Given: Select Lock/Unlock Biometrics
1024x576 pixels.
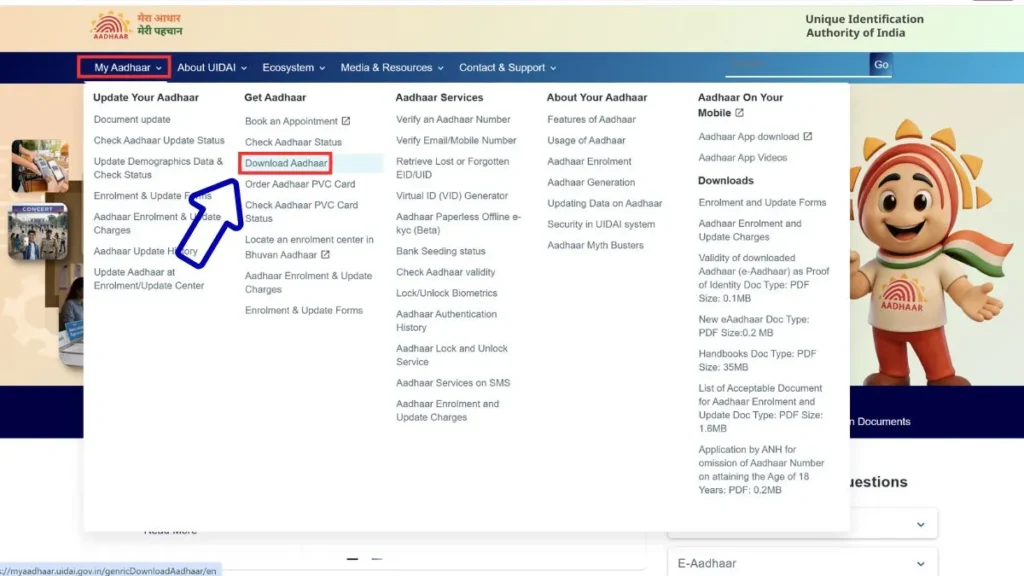Looking at the screenshot, I should (x=447, y=293).
